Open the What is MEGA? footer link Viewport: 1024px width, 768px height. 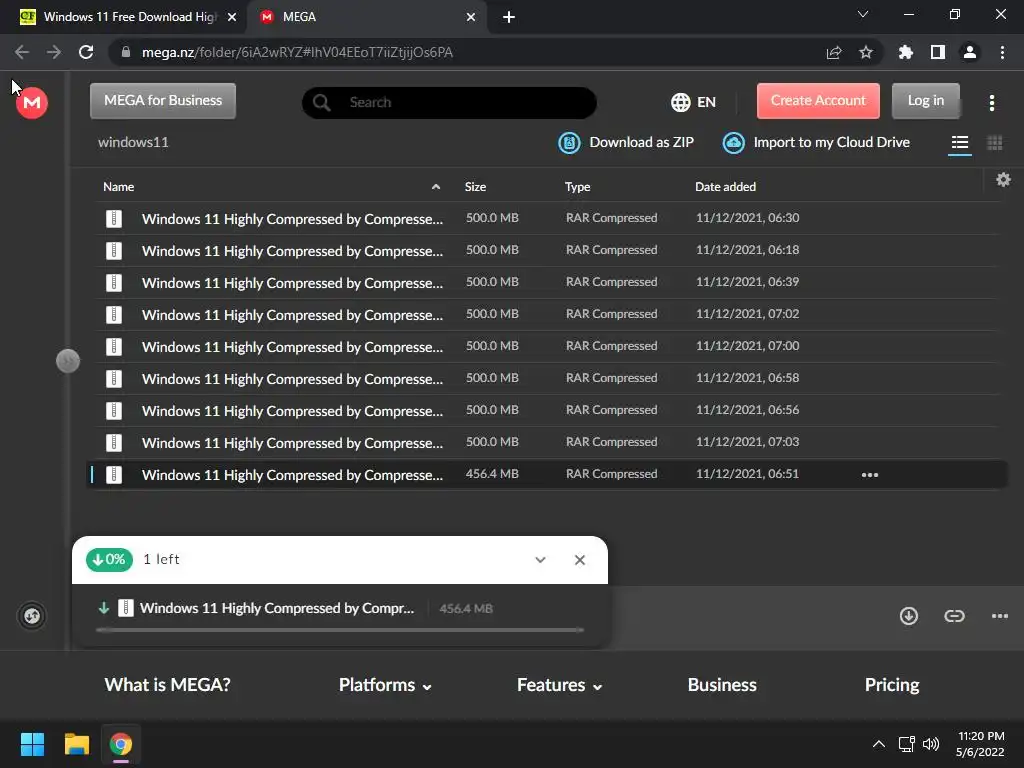point(167,685)
